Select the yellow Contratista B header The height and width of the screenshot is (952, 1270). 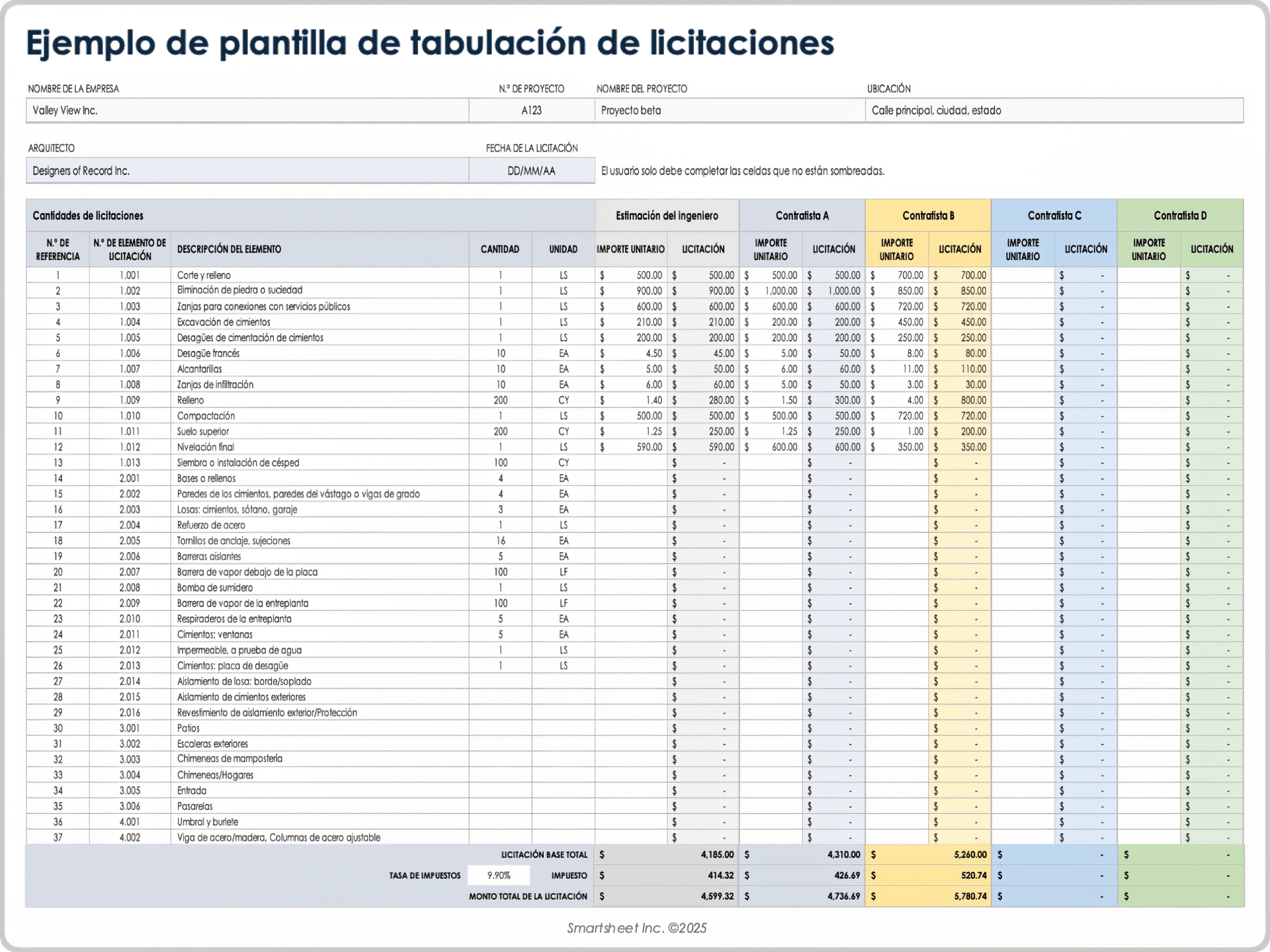928,216
